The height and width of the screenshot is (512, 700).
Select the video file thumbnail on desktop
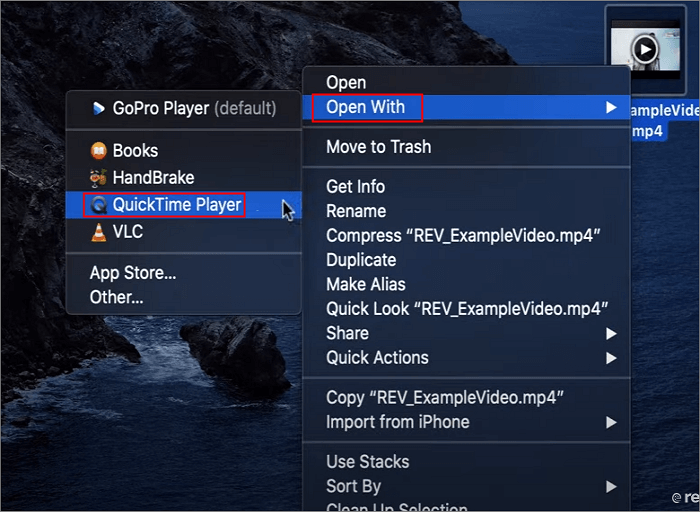tap(645, 49)
